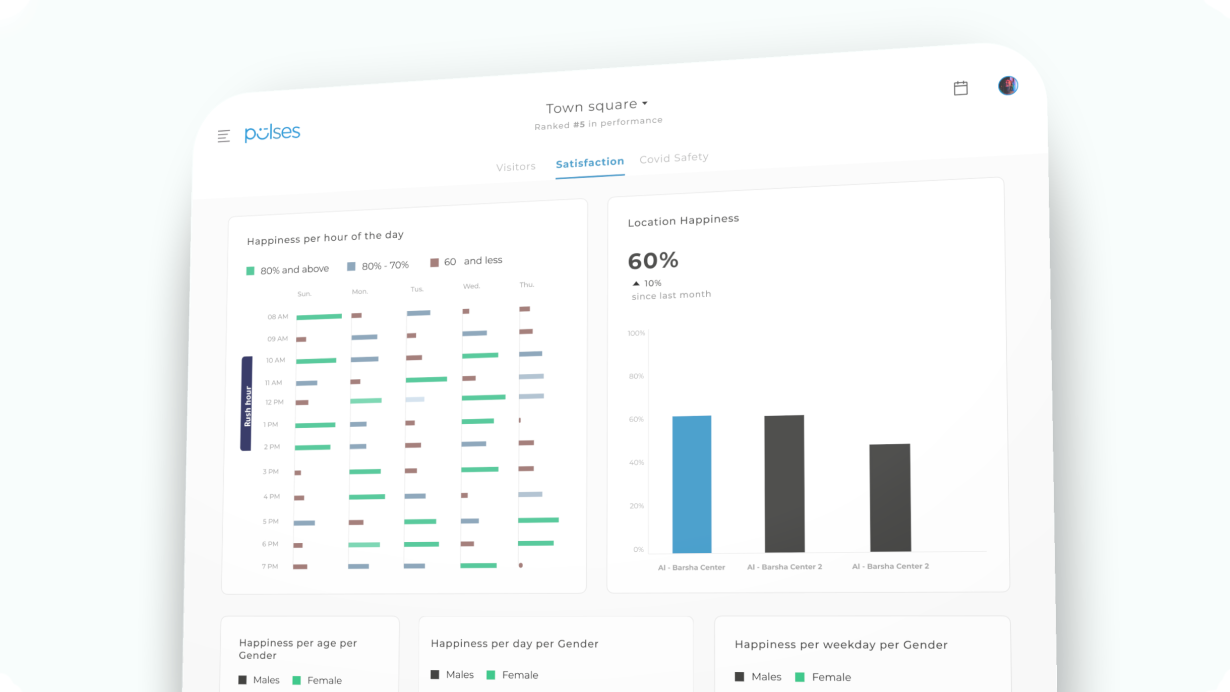
Task: Click the '1 PM' row label
Action: click(x=271, y=425)
